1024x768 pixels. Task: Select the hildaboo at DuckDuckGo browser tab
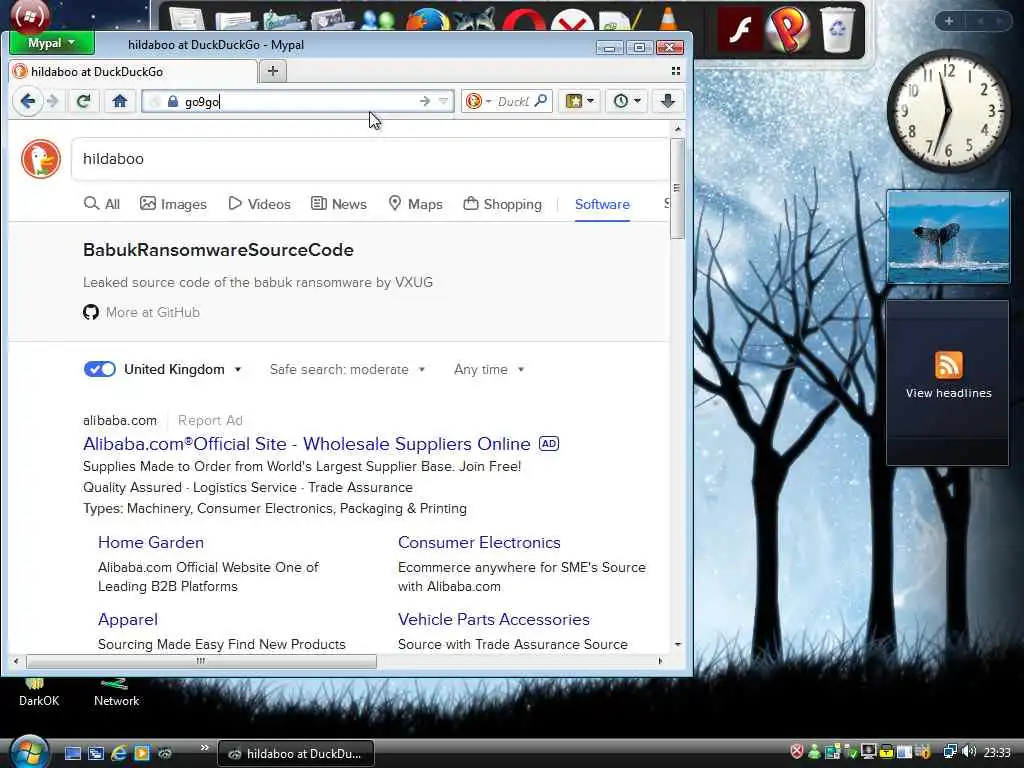point(133,71)
